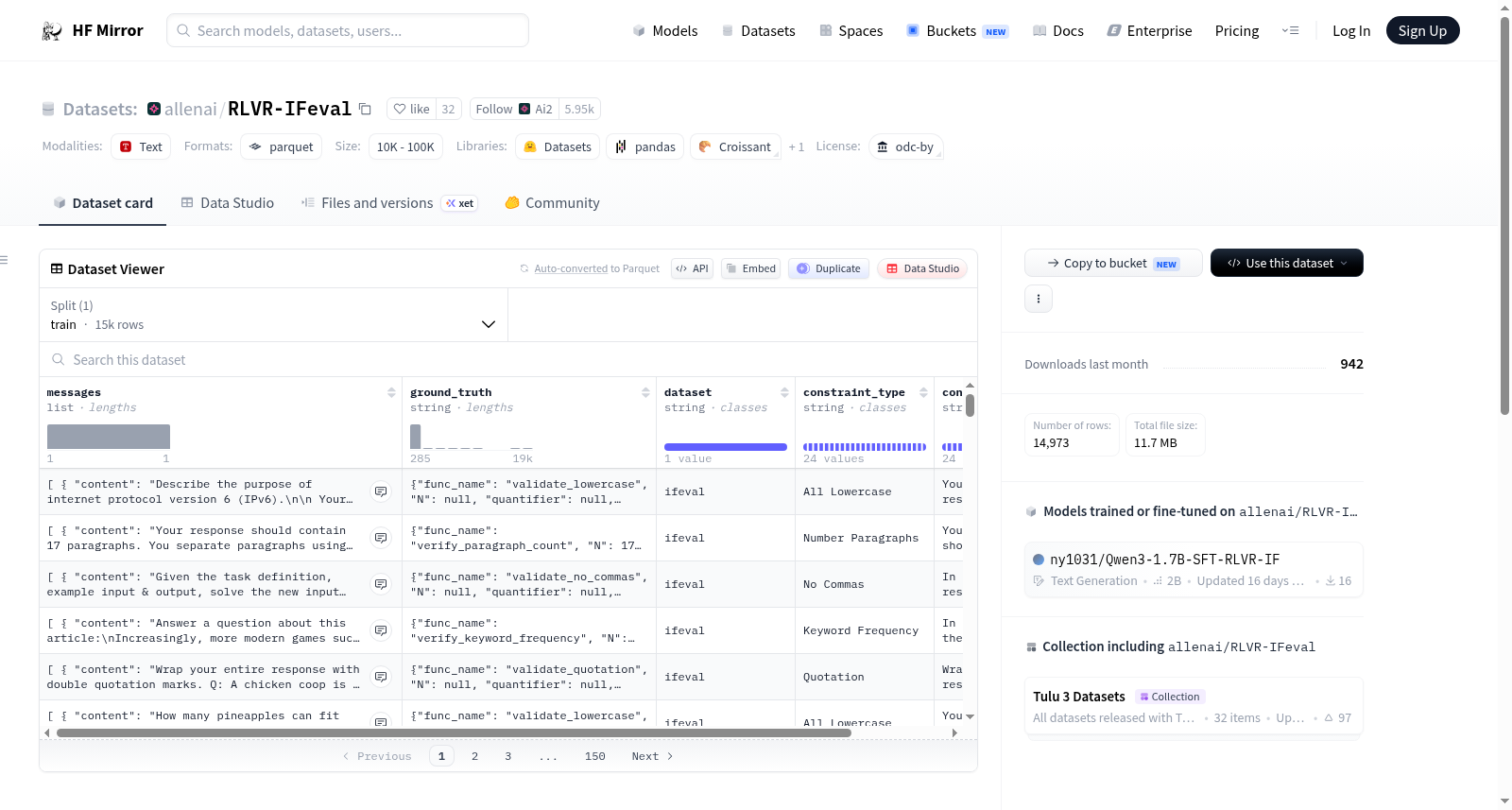
Task: Open the more navigation menu icon
Action: [1290, 31]
